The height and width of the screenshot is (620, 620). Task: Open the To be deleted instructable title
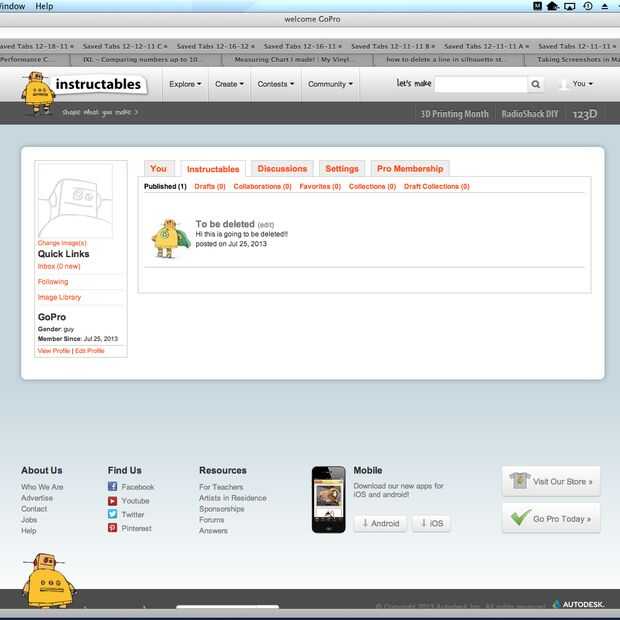[225, 224]
